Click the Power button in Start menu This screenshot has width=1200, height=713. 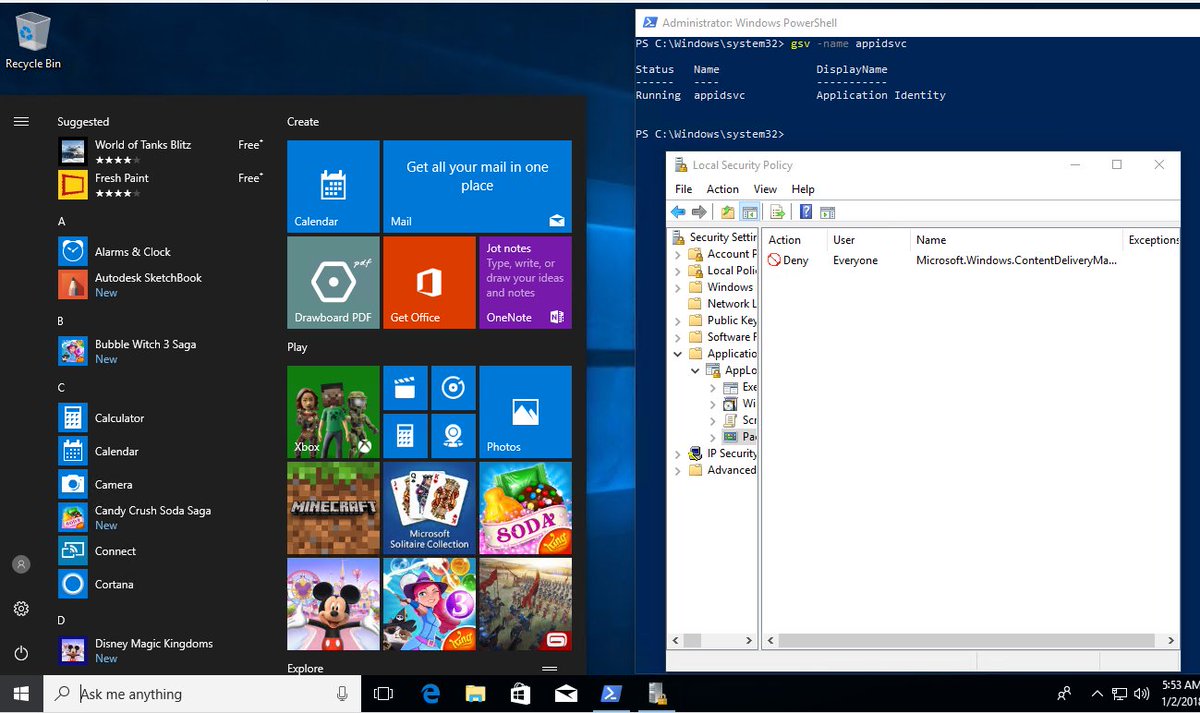pos(21,653)
